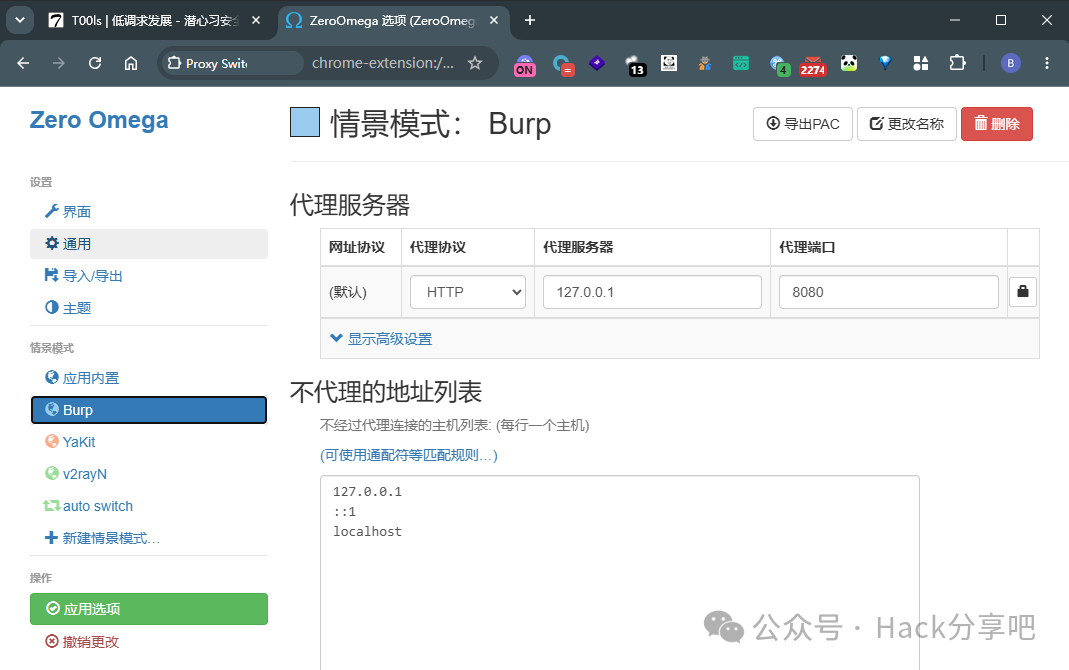Open Chrome's three-dot menu
Screen dimensions: 1069x670
pyautogui.click(x=1047, y=63)
